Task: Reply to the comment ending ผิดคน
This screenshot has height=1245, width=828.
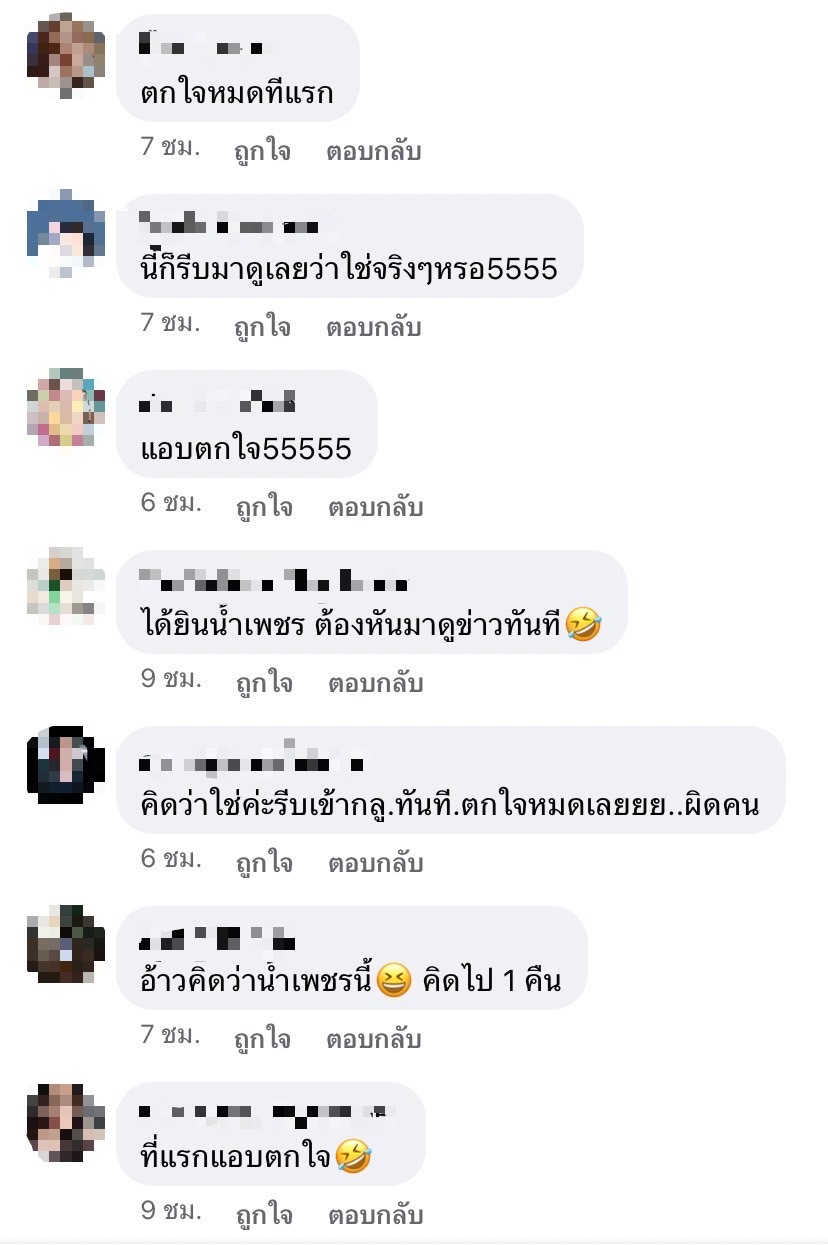Action: coord(376,862)
